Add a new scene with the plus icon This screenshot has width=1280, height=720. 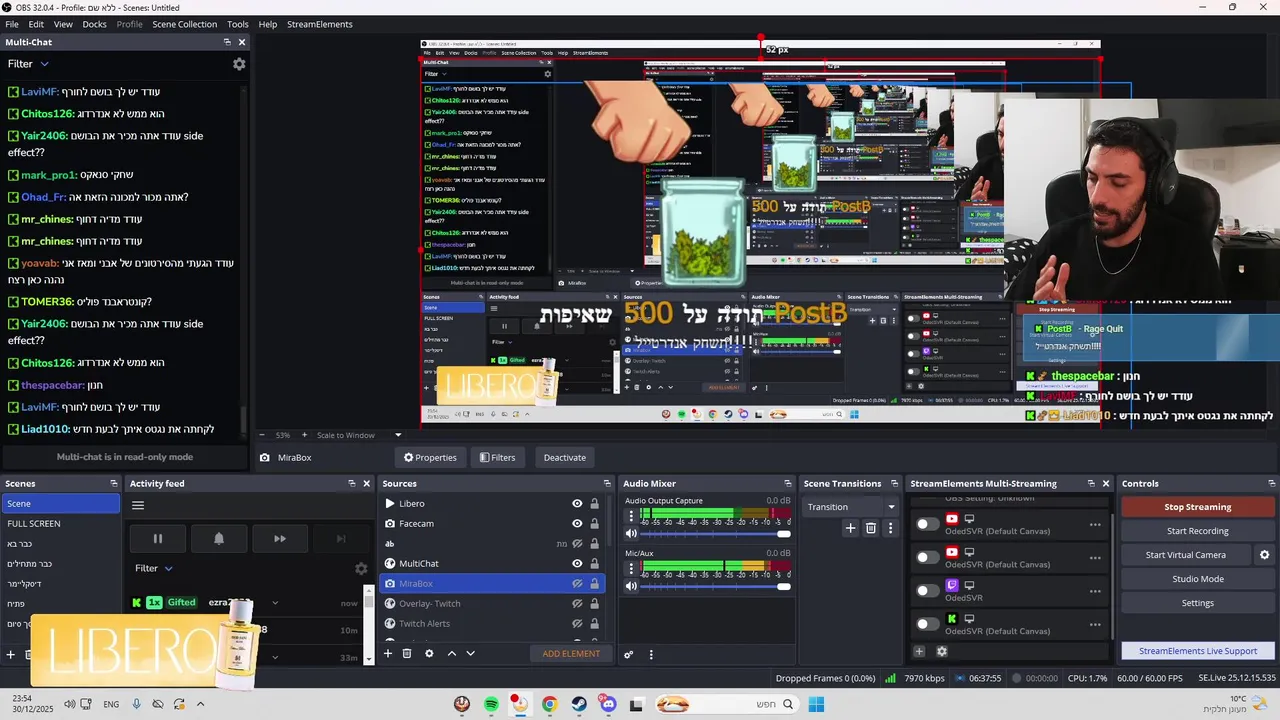click(11, 654)
